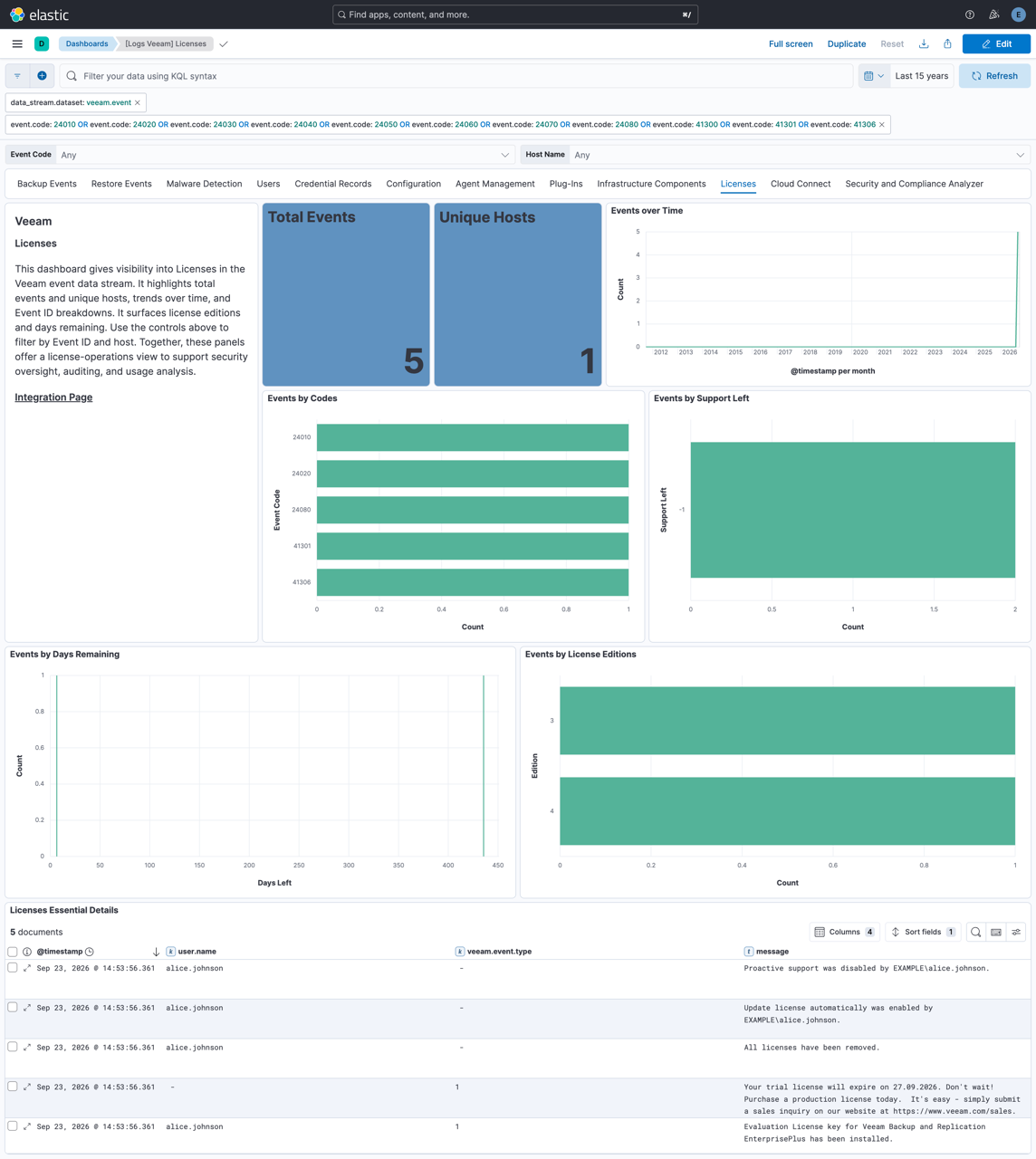This screenshot has height=1159, width=1036.
Task: Click the Edition 3 bar in License Editions
Action: [x=787, y=721]
